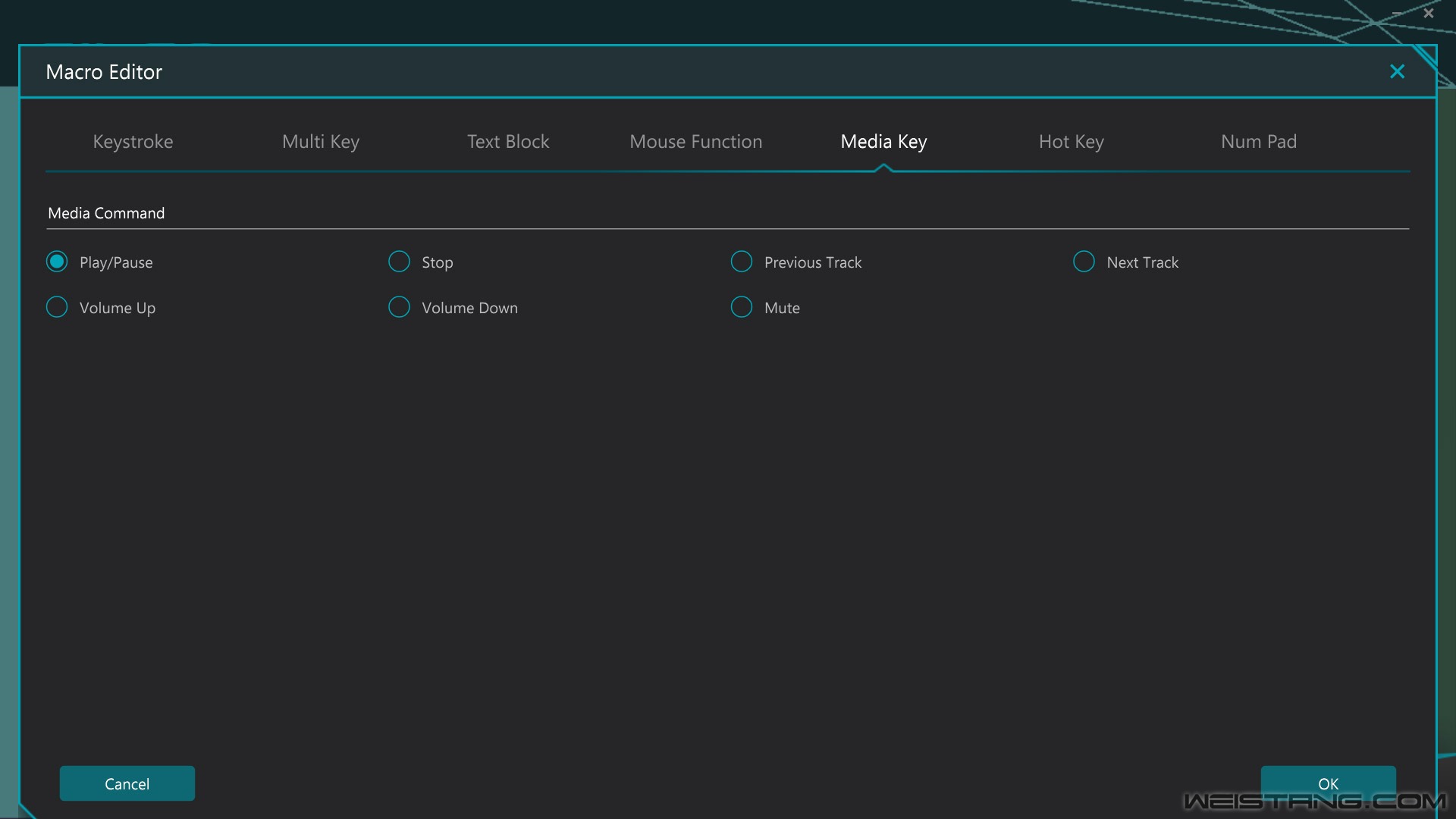1456x819 pixels.
Task: Click the Media Key tab
Action: (x=883, y=142)
